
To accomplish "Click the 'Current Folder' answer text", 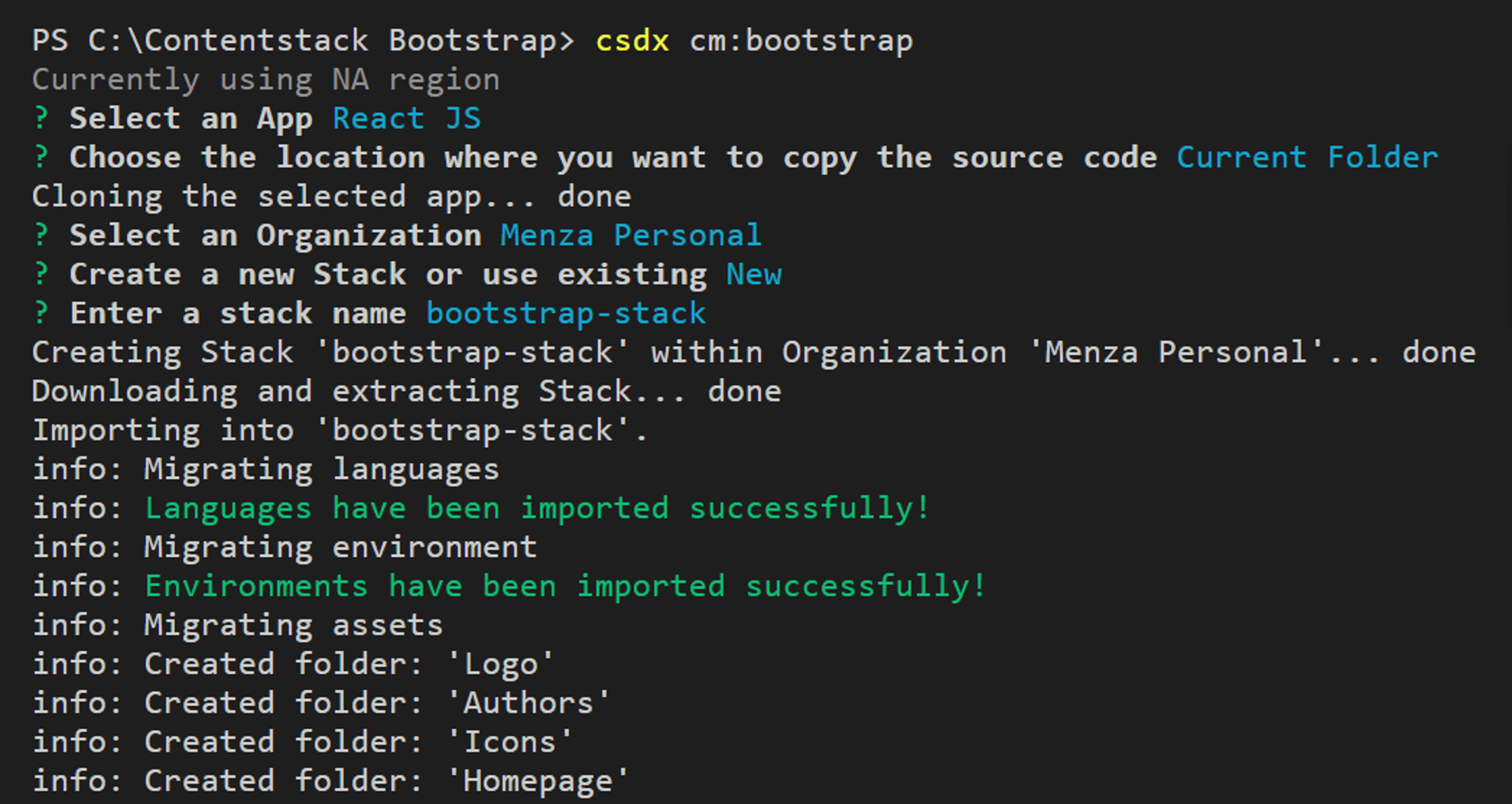I will tap(1308, 158).
